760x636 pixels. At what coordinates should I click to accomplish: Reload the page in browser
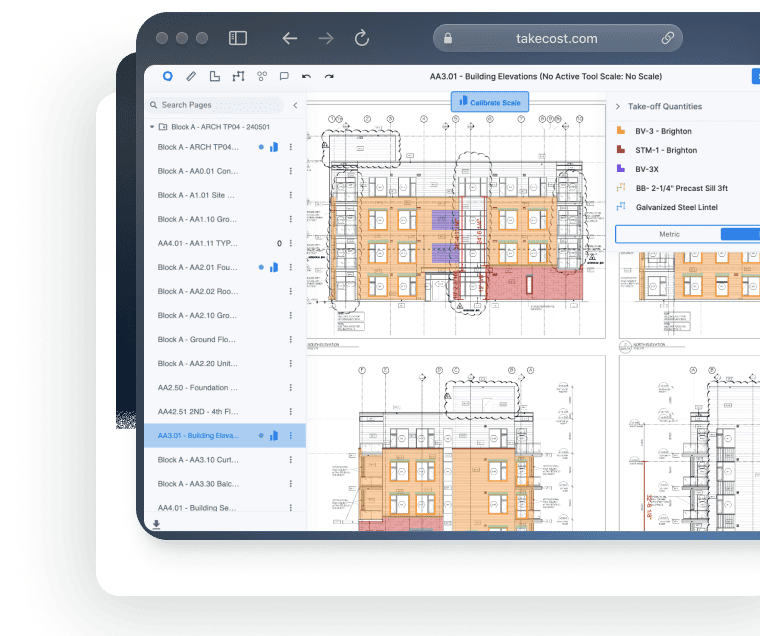[362, 38]
